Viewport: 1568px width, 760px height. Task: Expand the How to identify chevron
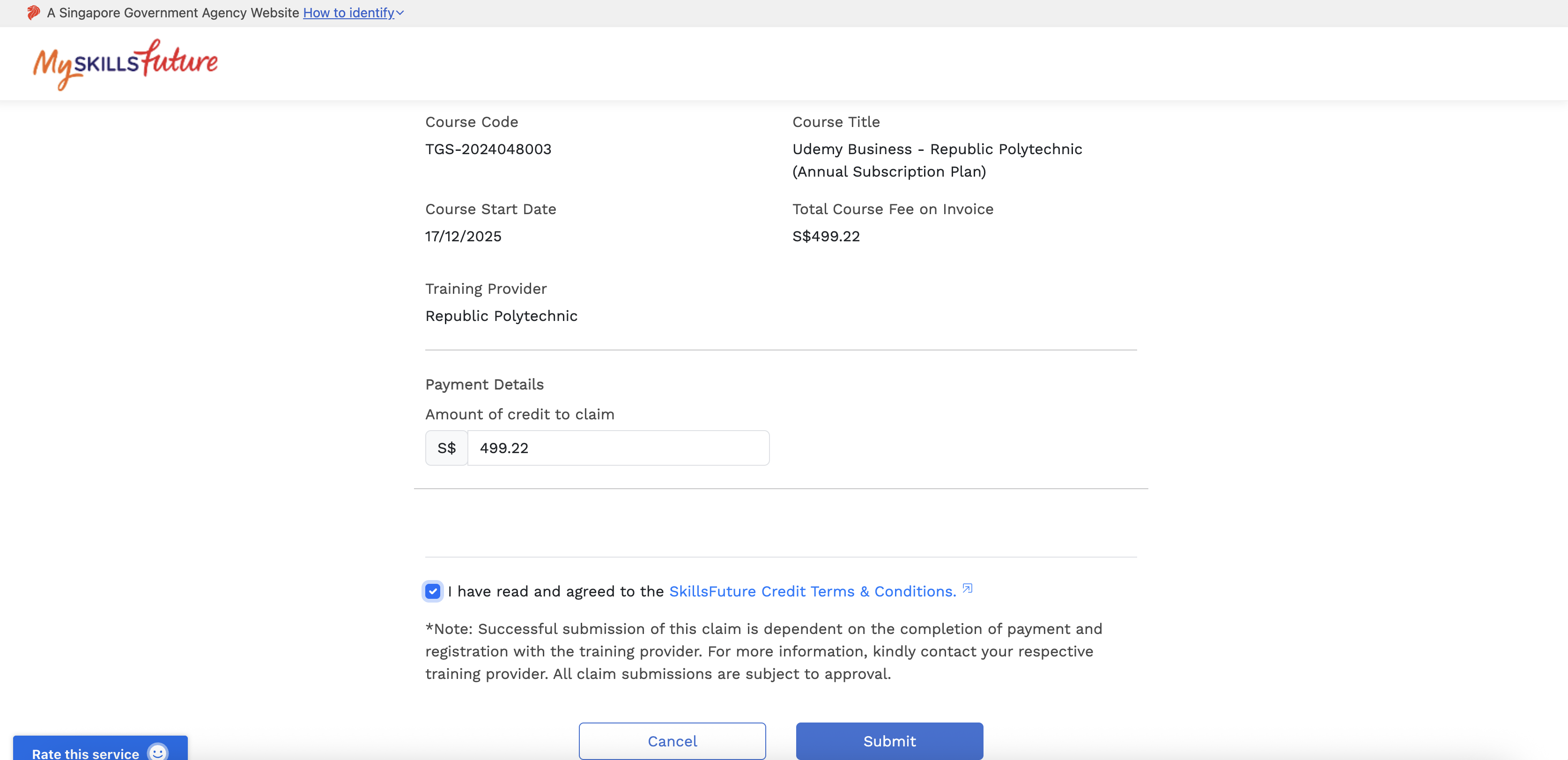coord(400,13)
